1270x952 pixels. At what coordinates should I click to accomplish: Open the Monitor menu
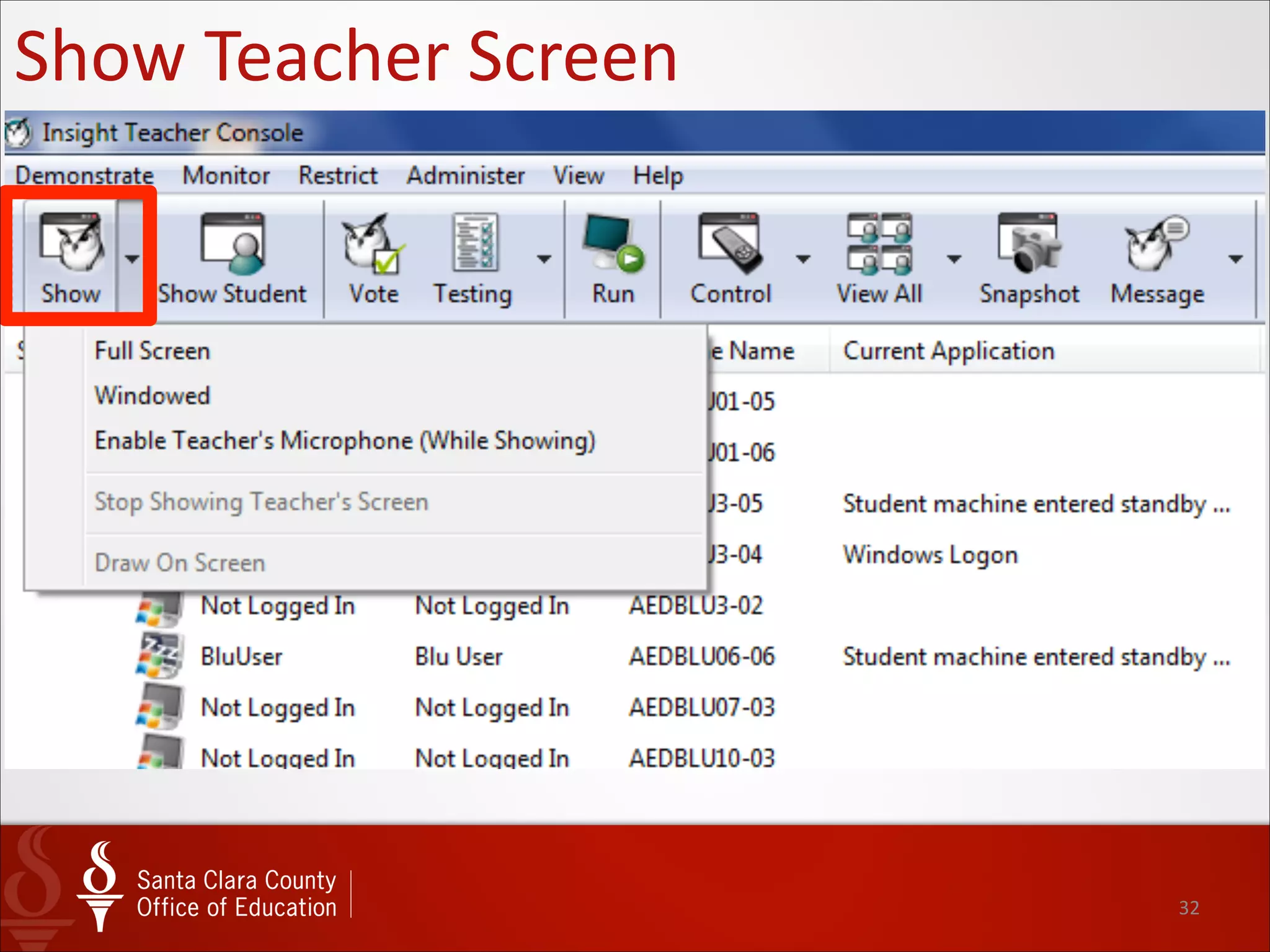[x=226, y=175]
